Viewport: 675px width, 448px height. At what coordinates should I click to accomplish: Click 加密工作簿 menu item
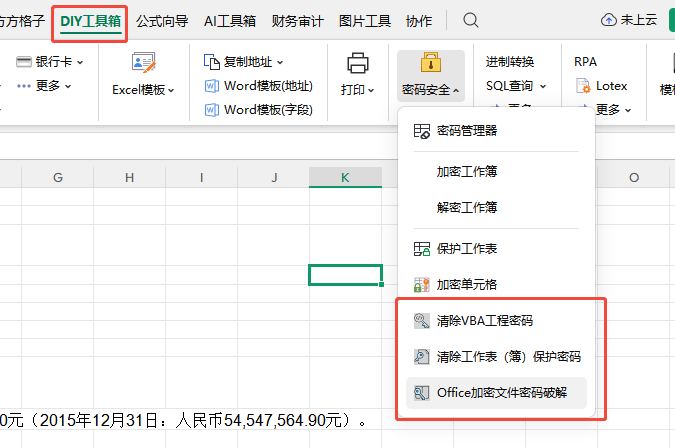pos(467,171)
